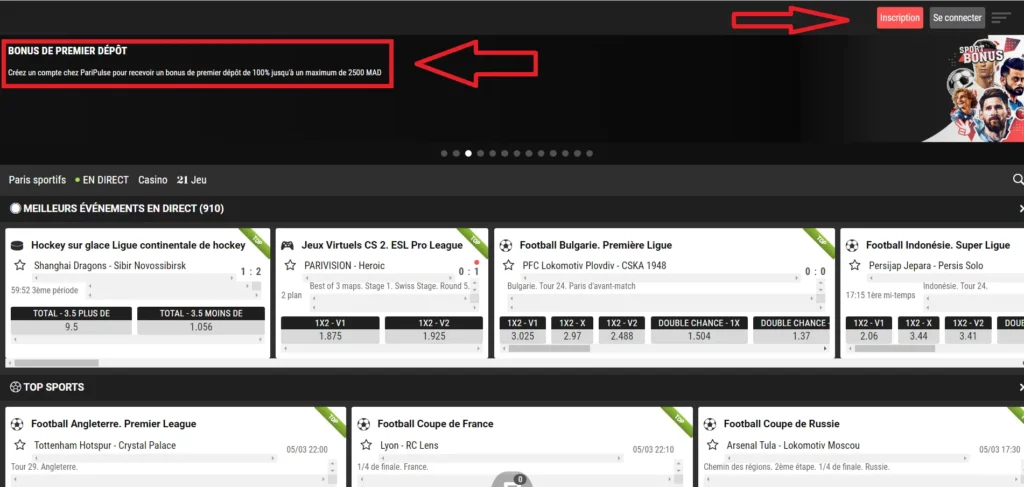The height and width of the screenshot is (487, 1024).
Task: Bet Persis Solo V2 at 3.41
Action: click(968, 330)
